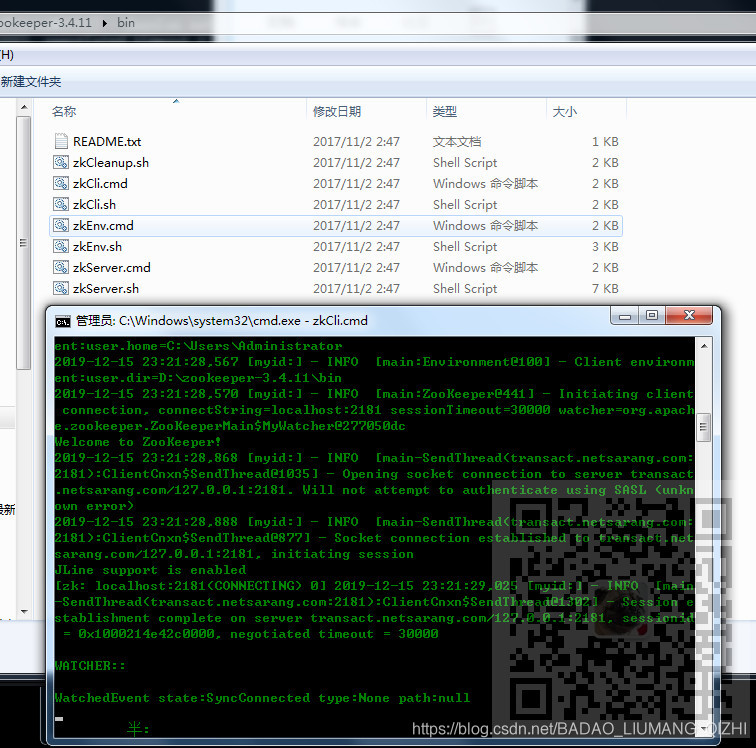Viewport: 756px width, 748px height.
Task: Click the README.txt file icon
Action: pyautogui.click(x=61, y=141)
